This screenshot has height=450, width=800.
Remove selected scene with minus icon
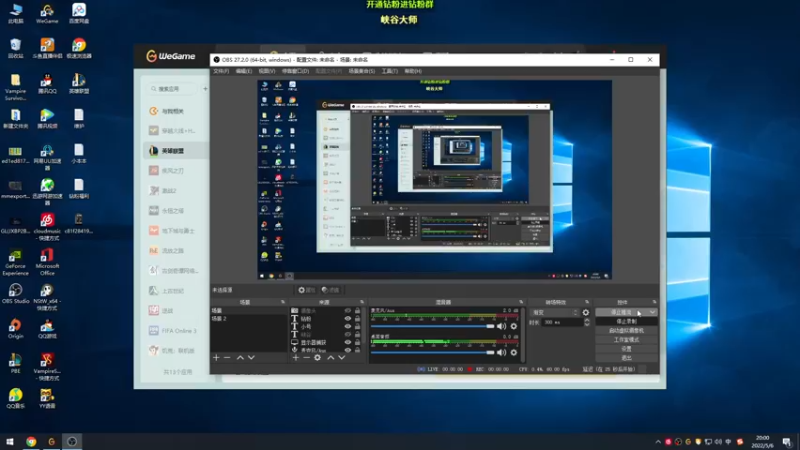228,358
